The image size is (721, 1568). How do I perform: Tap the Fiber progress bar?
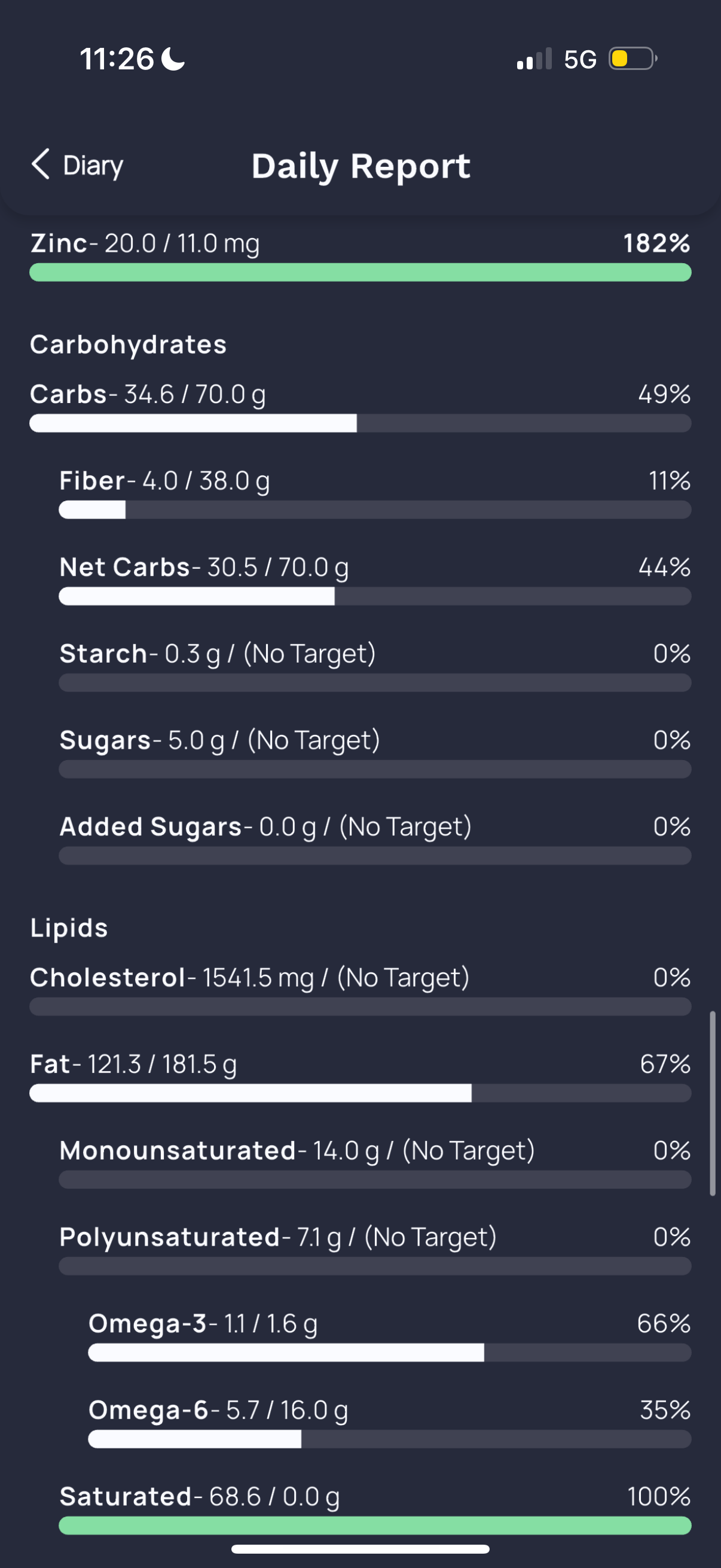coord(375,510)
